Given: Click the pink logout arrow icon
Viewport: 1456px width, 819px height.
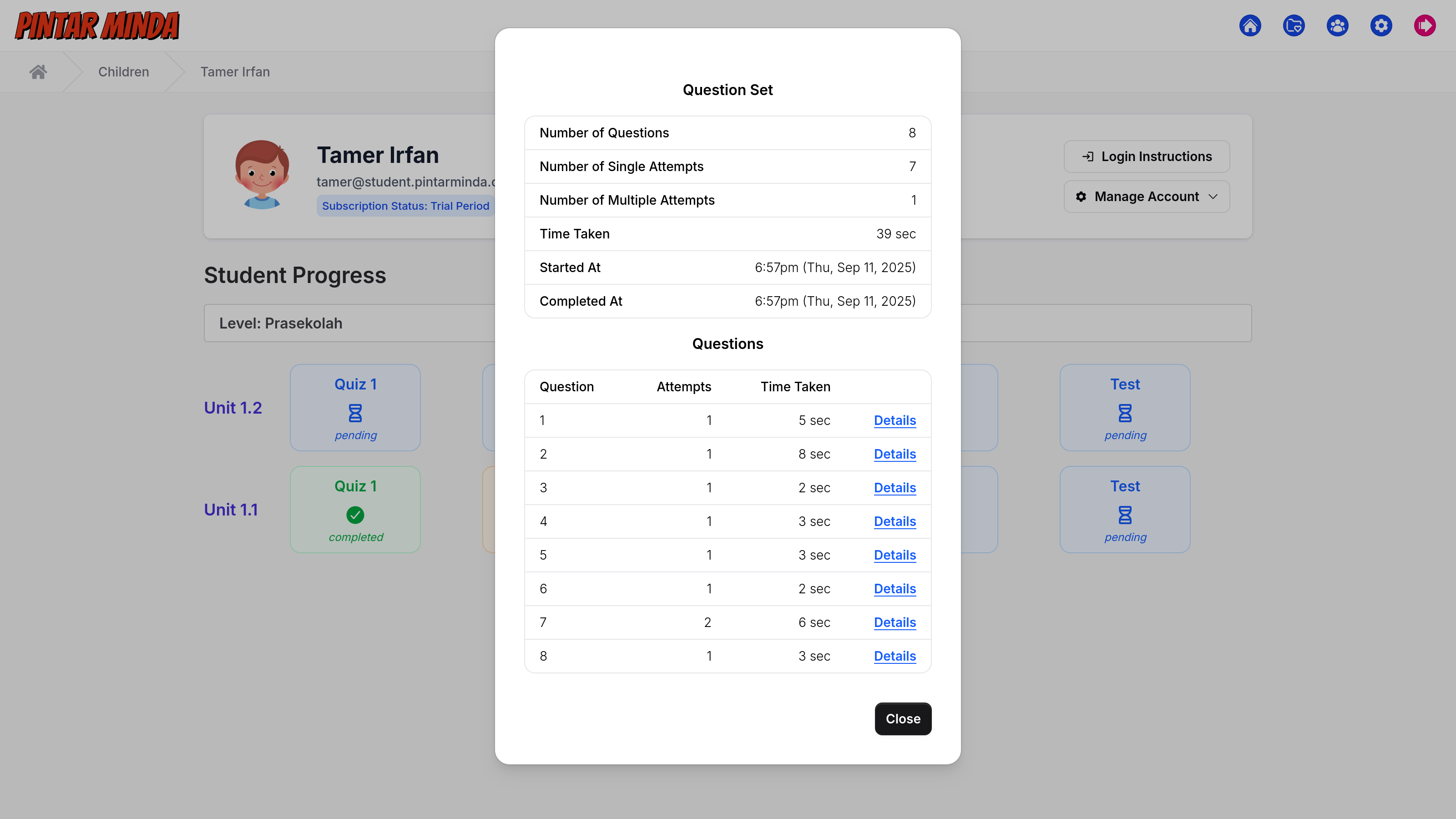Looking at the screenshot, I should coord(1424,25).
